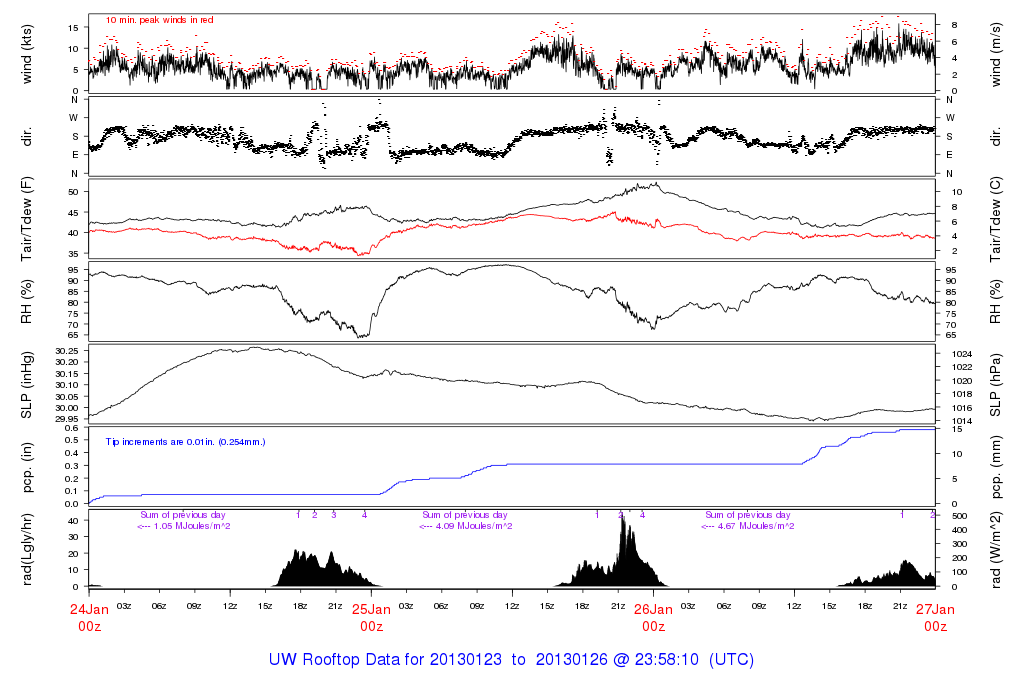
Task: Click the '30.00' SLP tick label
Action: (x=67, y=408)
